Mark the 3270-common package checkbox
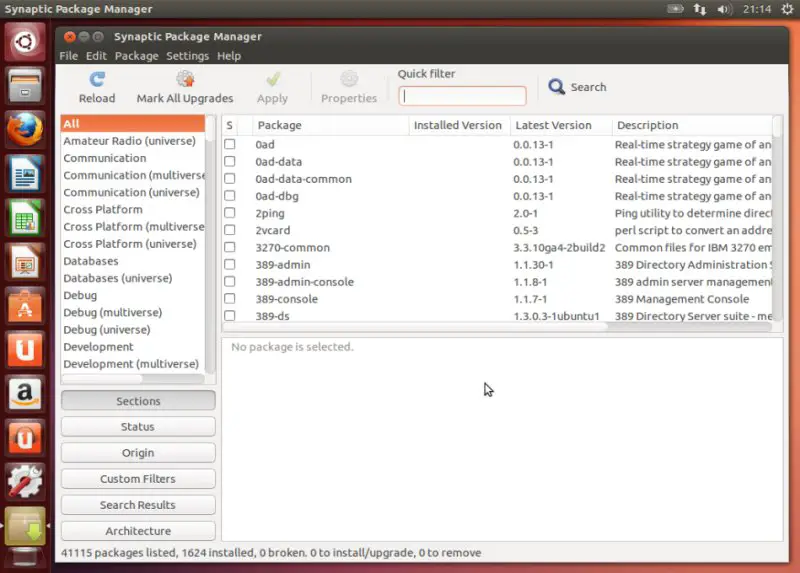This screenshot has height=573, width=800. click(230, 247)
